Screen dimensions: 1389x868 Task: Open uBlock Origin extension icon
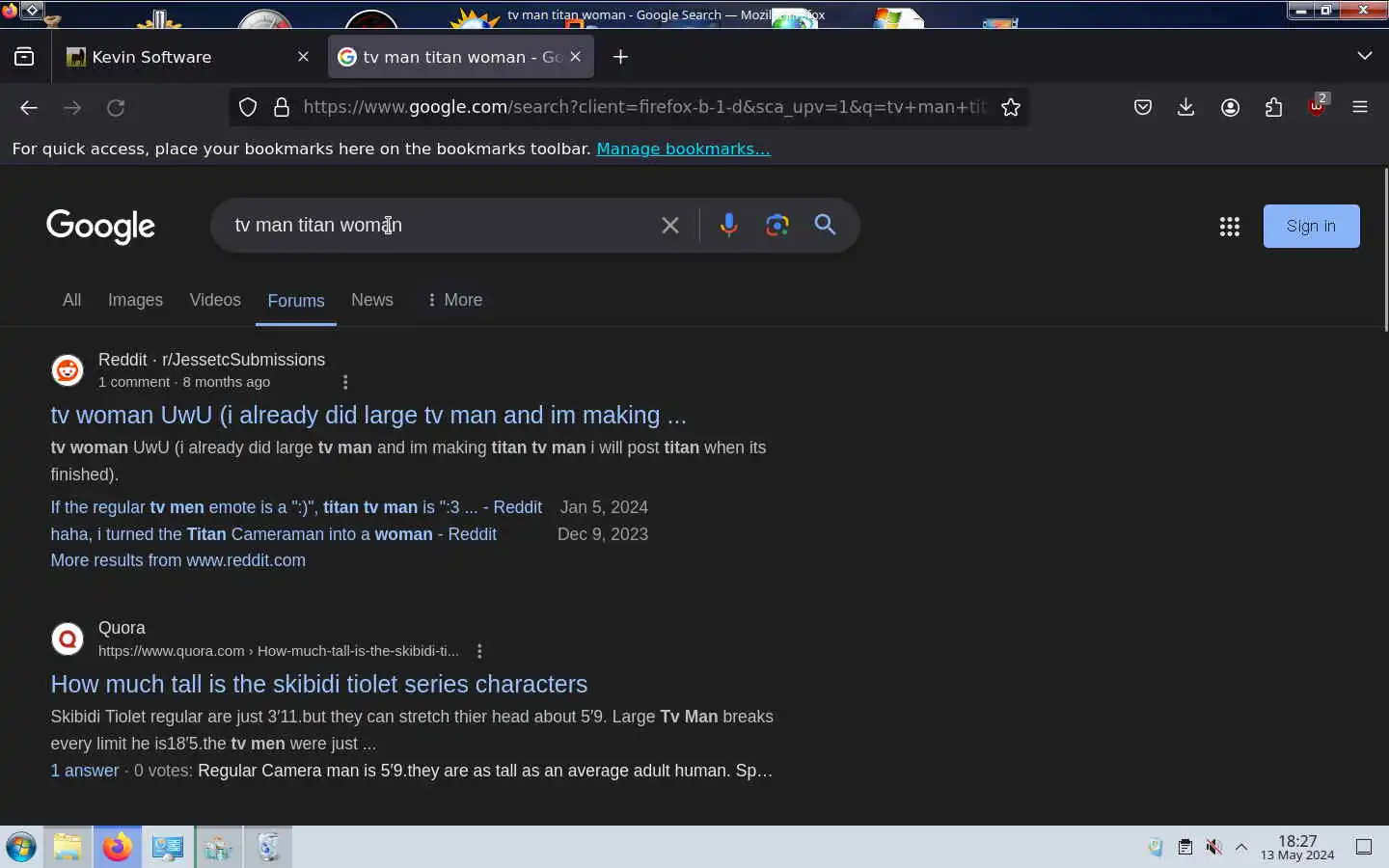[x=1318, y=105]
